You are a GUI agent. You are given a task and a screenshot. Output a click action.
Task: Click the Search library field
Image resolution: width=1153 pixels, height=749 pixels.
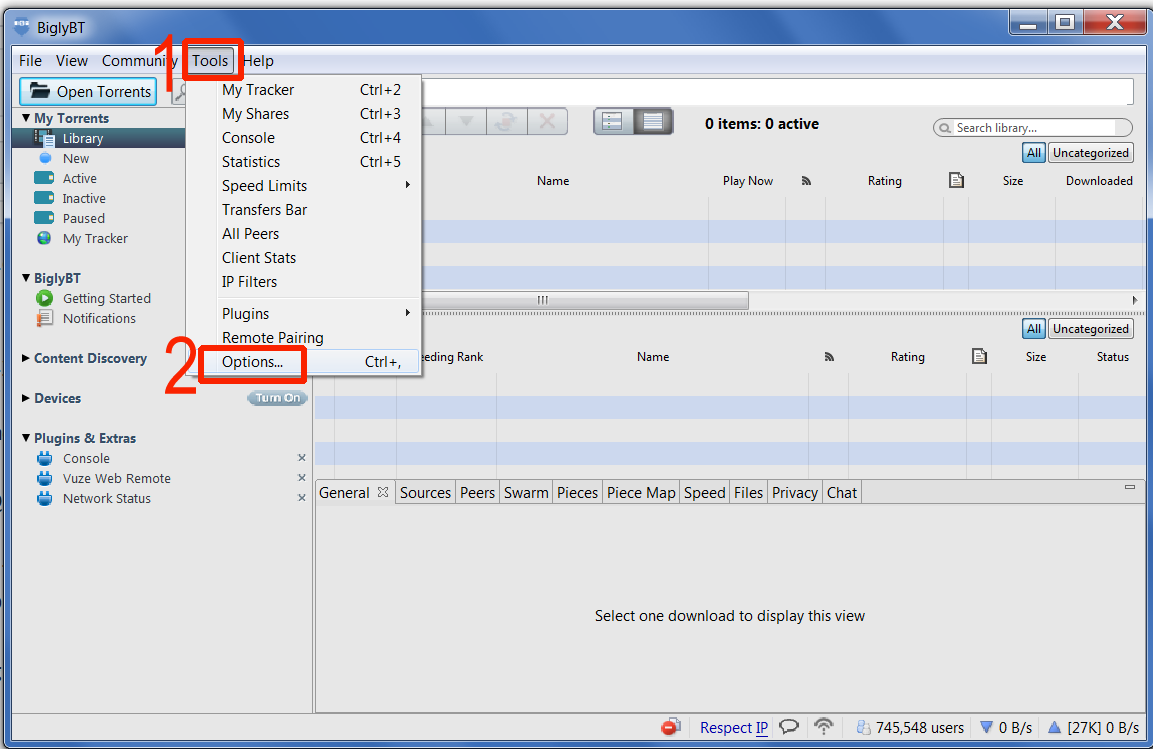pyautogui.click(x=1032, y=128)
